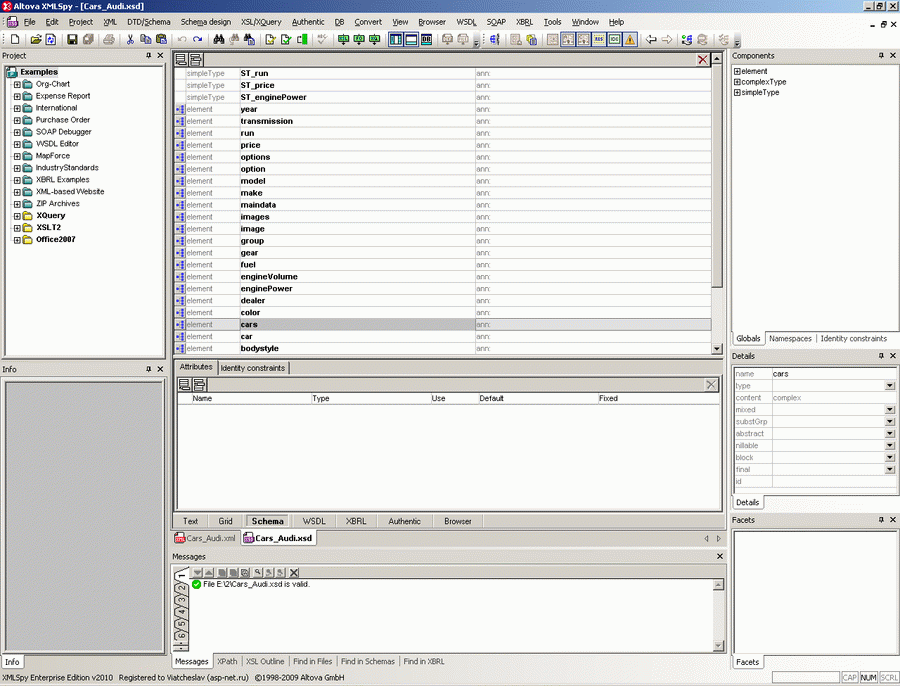The height and width of the screenshot is (686, 900).
Task: Click the Forward arrow toolbar icon
Action: click(x=666, y=39)
